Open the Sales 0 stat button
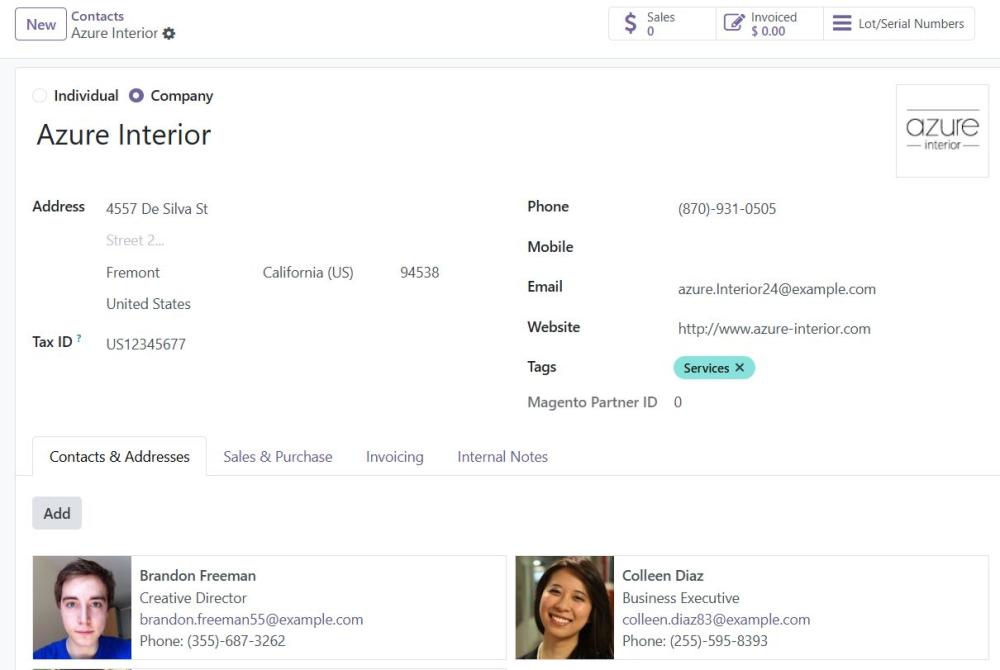Screen dimensions: 1000x670 (x=662, y=24)
